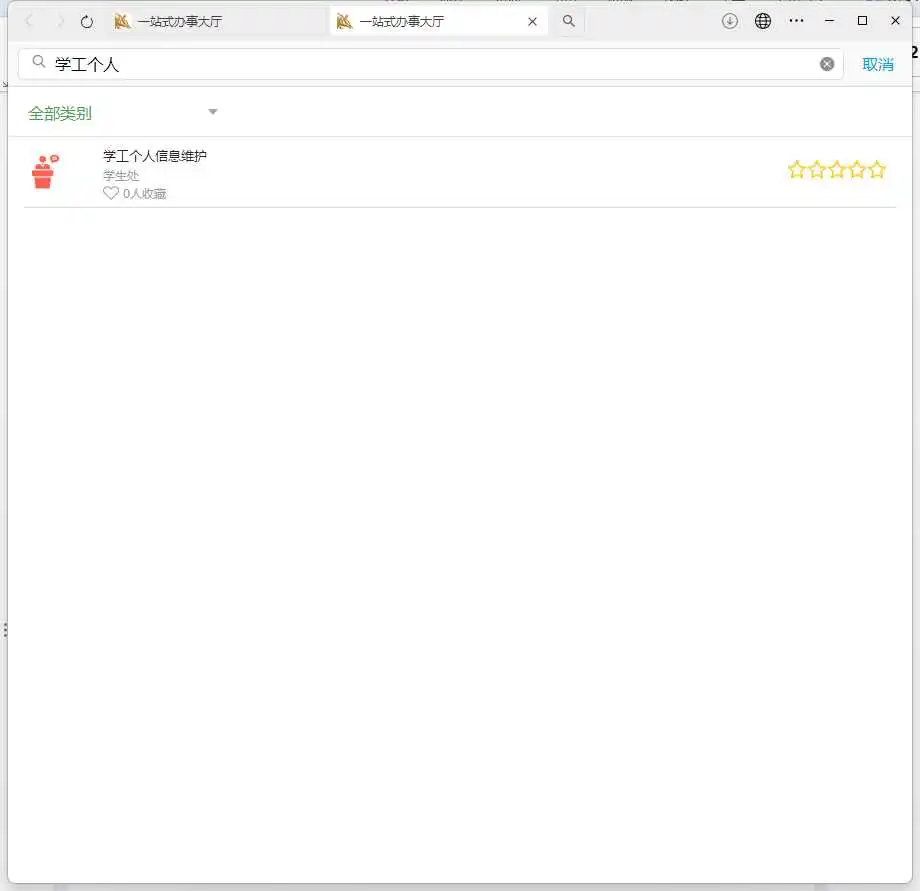Open the three-dot more menu

(796, 21)
